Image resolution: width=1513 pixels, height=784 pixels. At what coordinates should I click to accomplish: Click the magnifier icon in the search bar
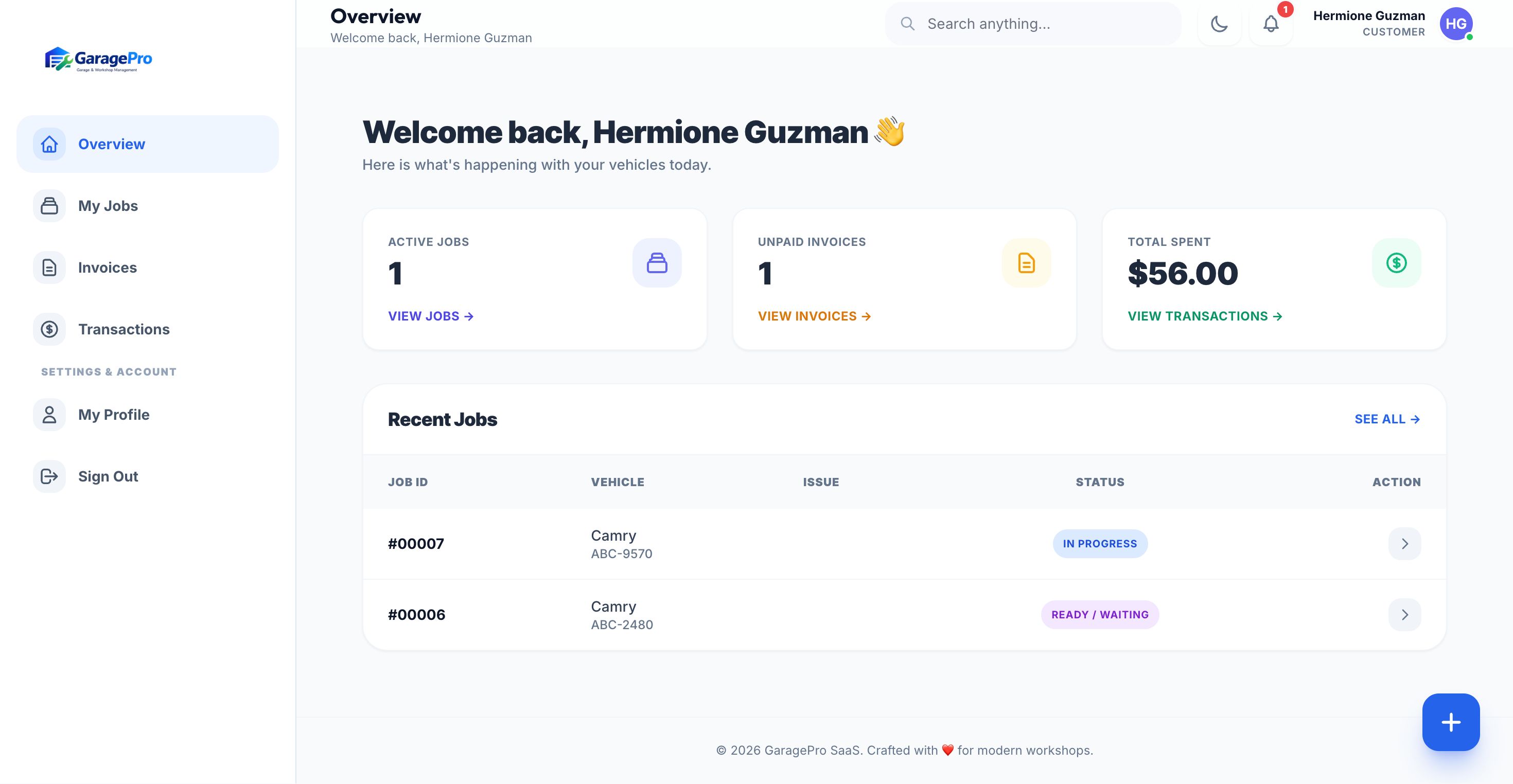point(907,24)
